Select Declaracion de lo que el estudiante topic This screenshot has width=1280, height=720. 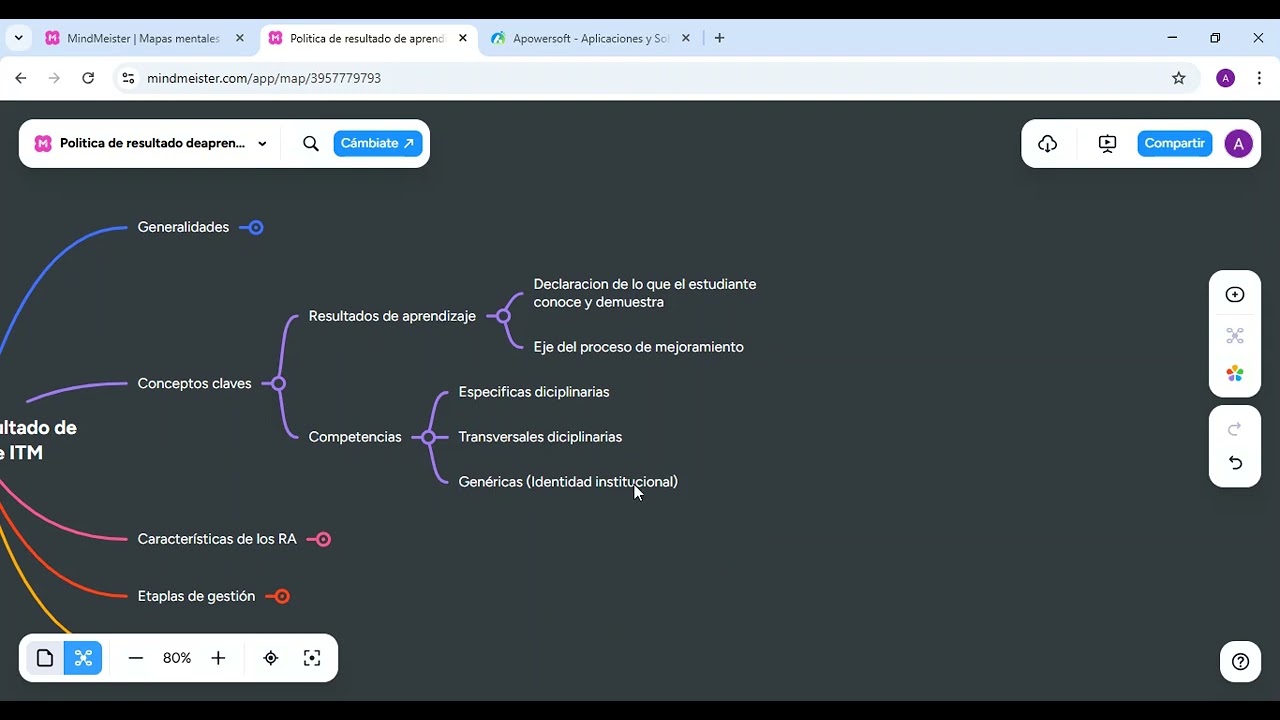(x=645, y=293)
